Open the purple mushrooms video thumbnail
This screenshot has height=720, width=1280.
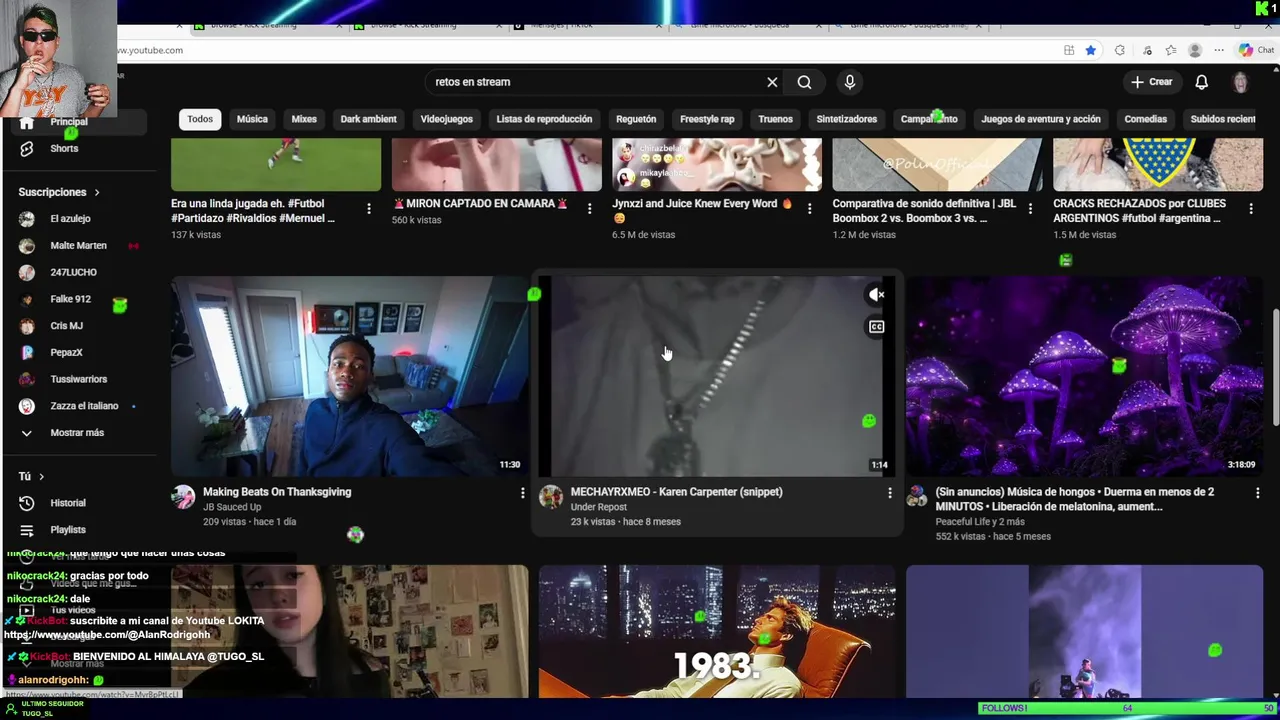click(x=1084, y=376)
